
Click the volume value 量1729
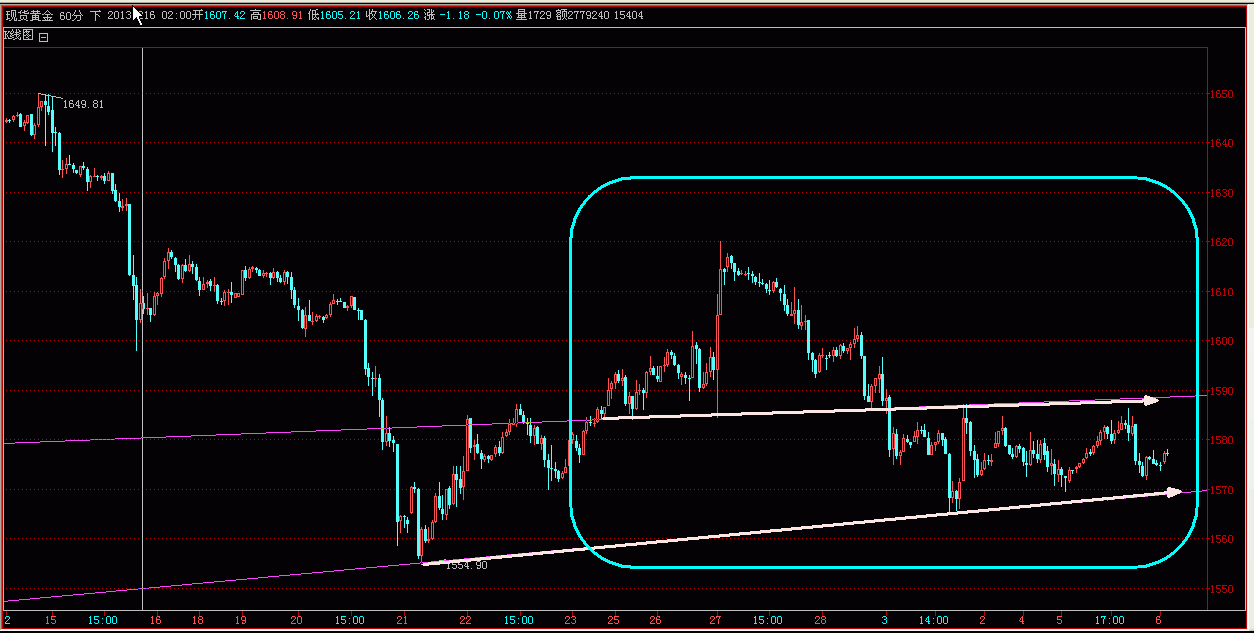pos(535,15)
